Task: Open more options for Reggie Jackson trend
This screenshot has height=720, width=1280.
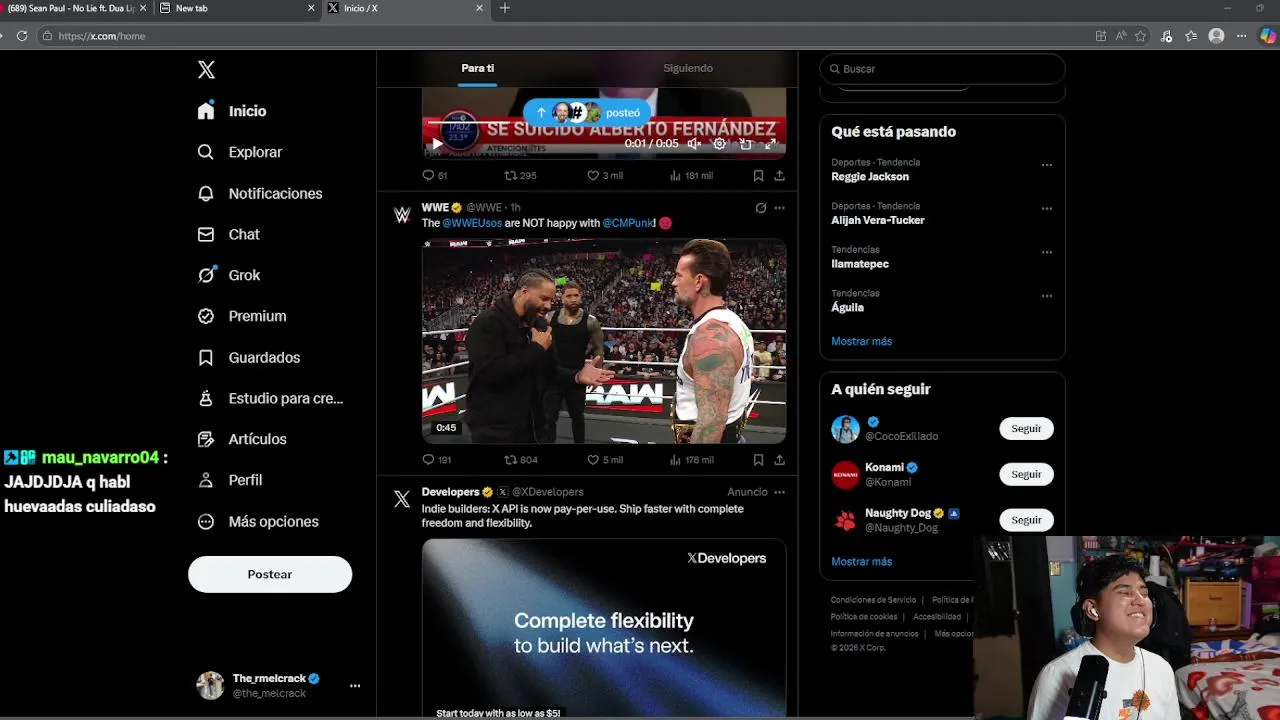Action: (x=1047, y=165)
